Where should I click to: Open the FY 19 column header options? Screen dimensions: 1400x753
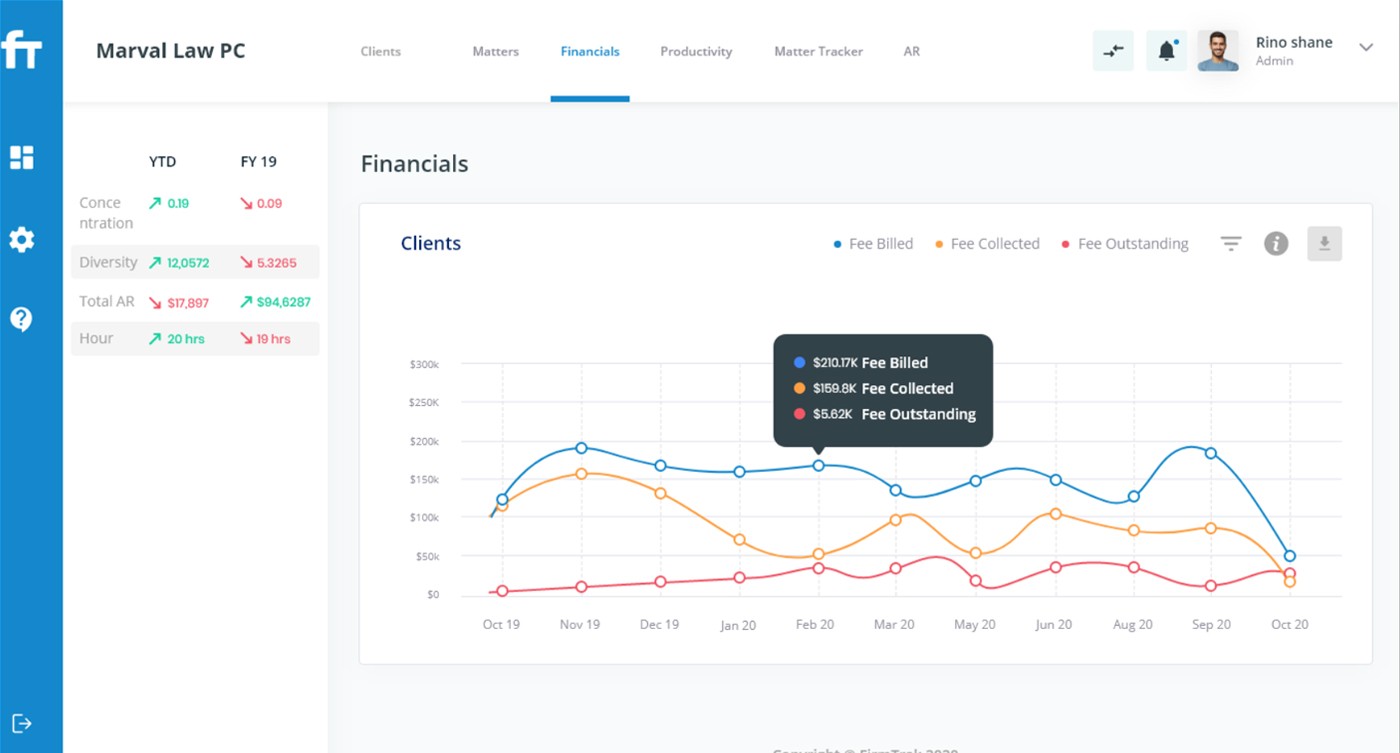(x=258, y=161)
